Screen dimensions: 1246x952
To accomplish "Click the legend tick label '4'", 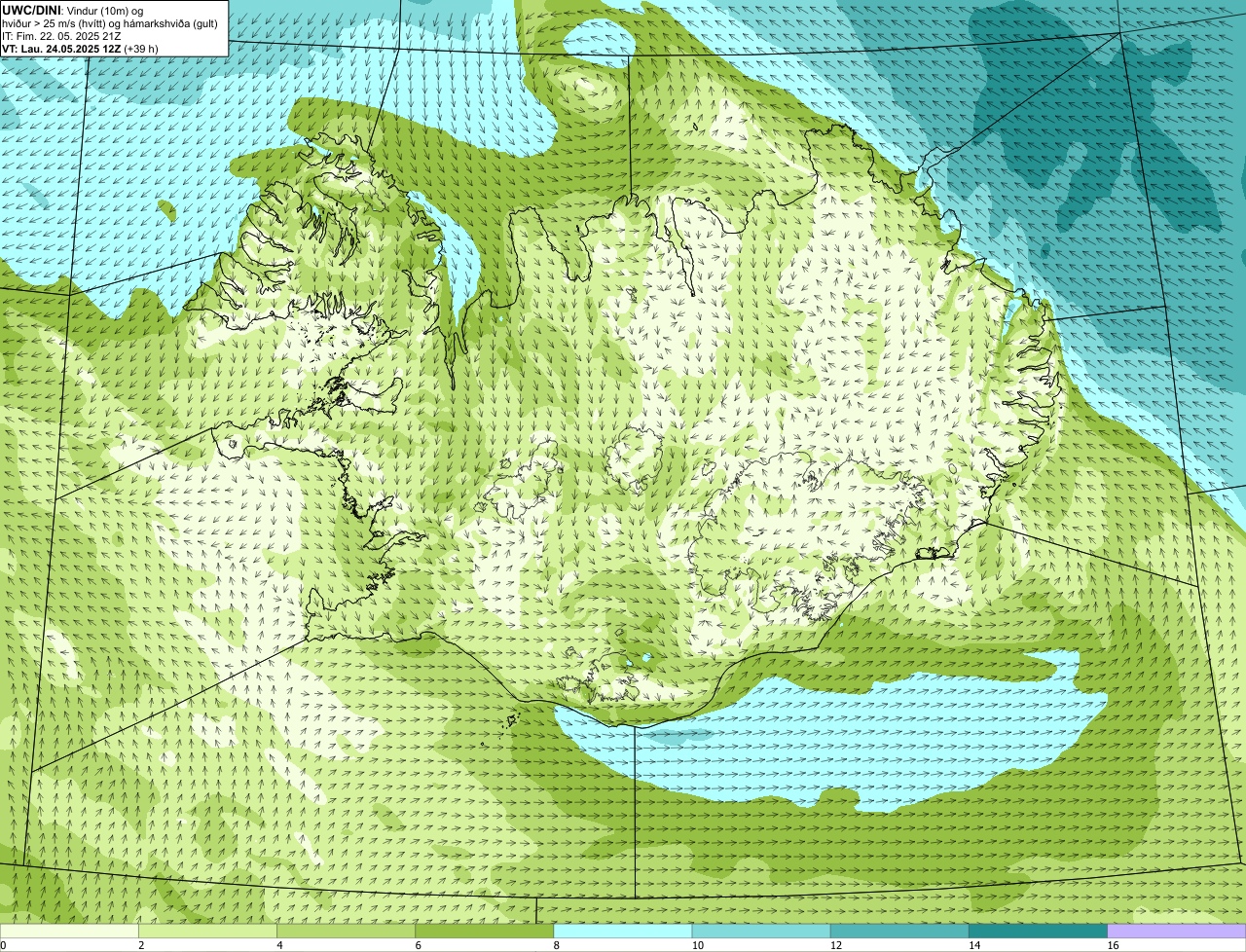I will tap(279, 945).
